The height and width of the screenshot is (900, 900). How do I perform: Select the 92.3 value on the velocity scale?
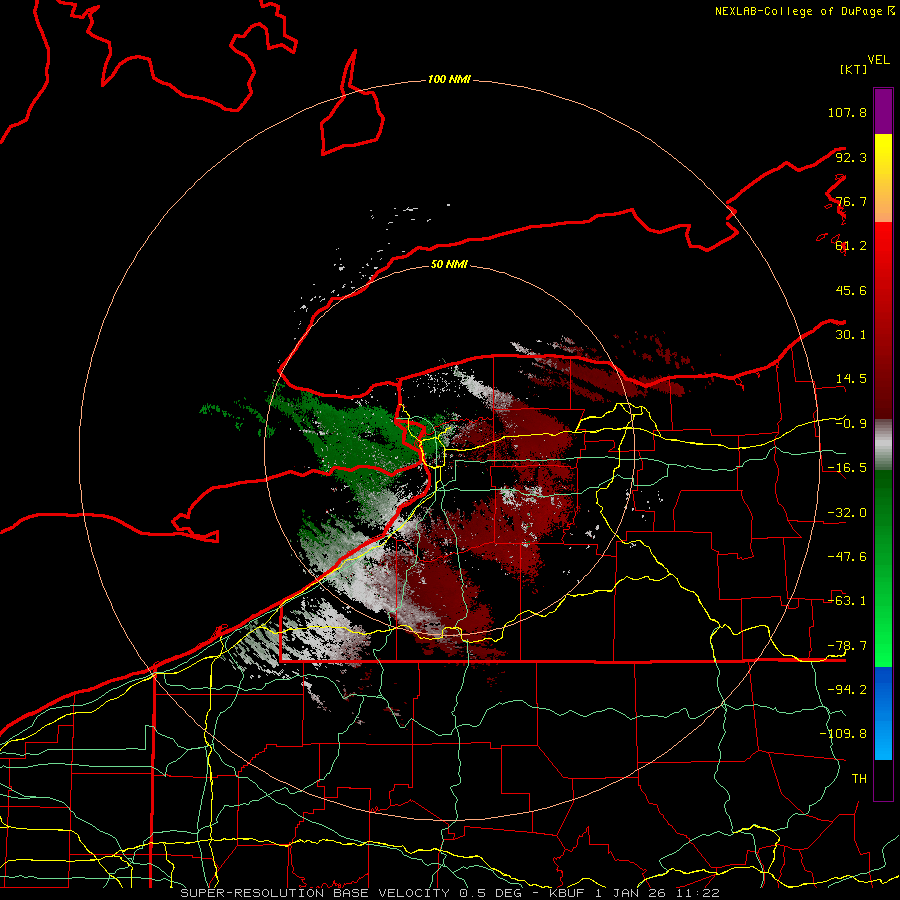coord(851,157)
